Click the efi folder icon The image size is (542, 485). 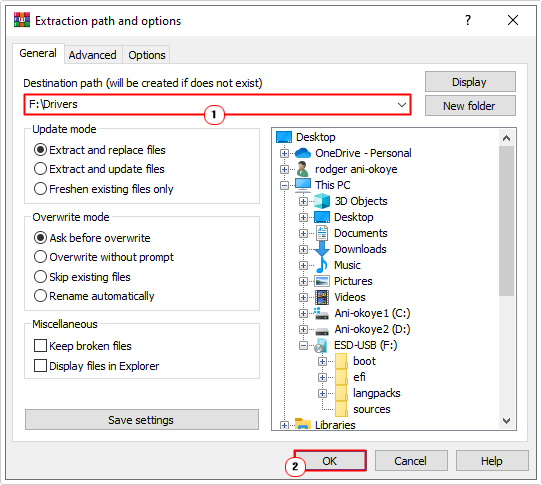point(341,377)
